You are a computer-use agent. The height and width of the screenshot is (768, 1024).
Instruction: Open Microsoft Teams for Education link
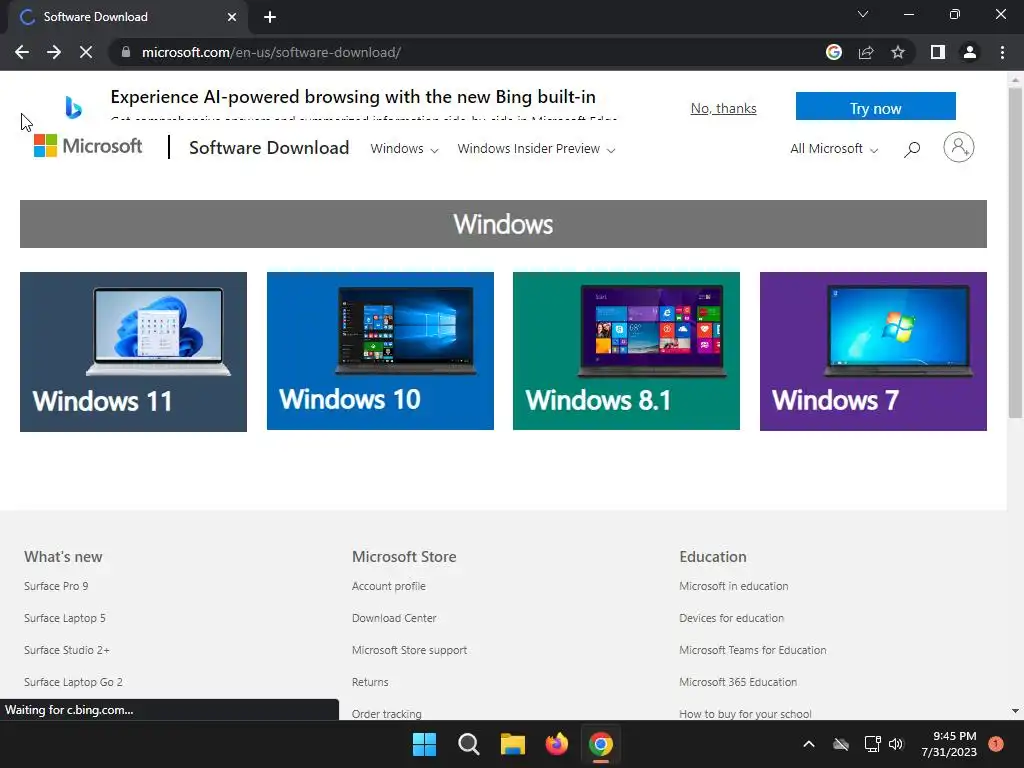752,650
